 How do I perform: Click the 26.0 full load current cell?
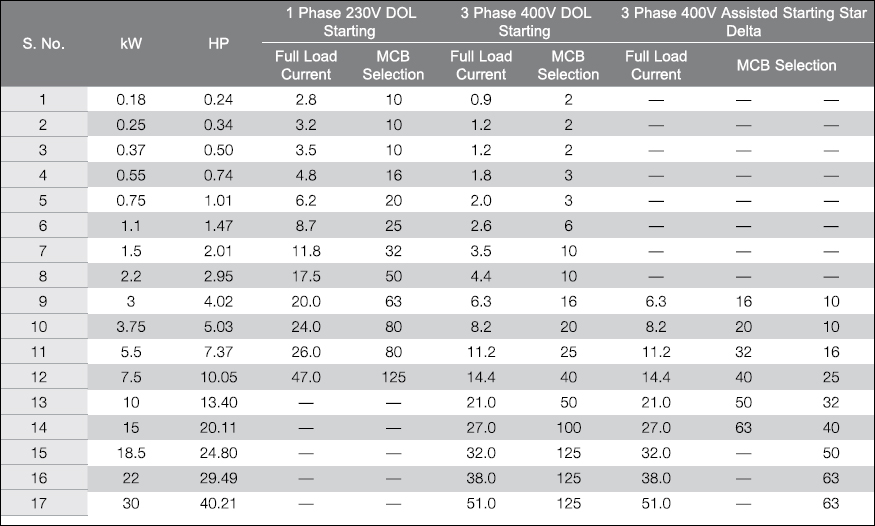click(306, 352)
